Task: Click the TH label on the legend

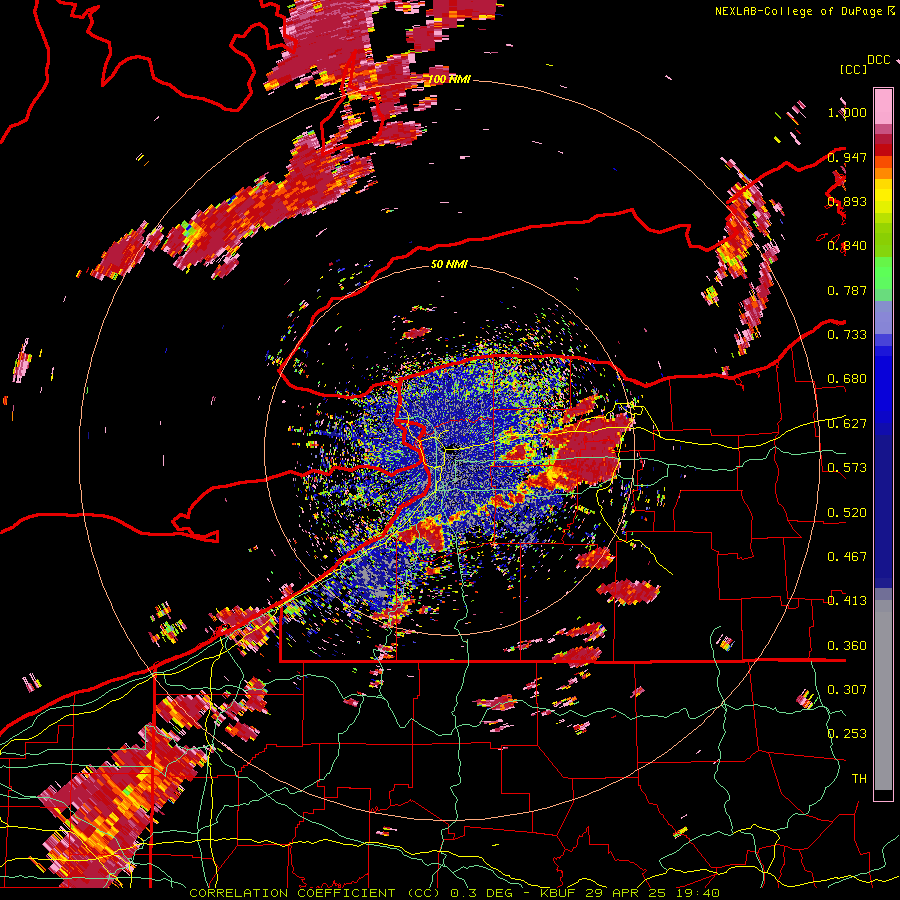Action: pyautogui.click(x=859, y=779)
